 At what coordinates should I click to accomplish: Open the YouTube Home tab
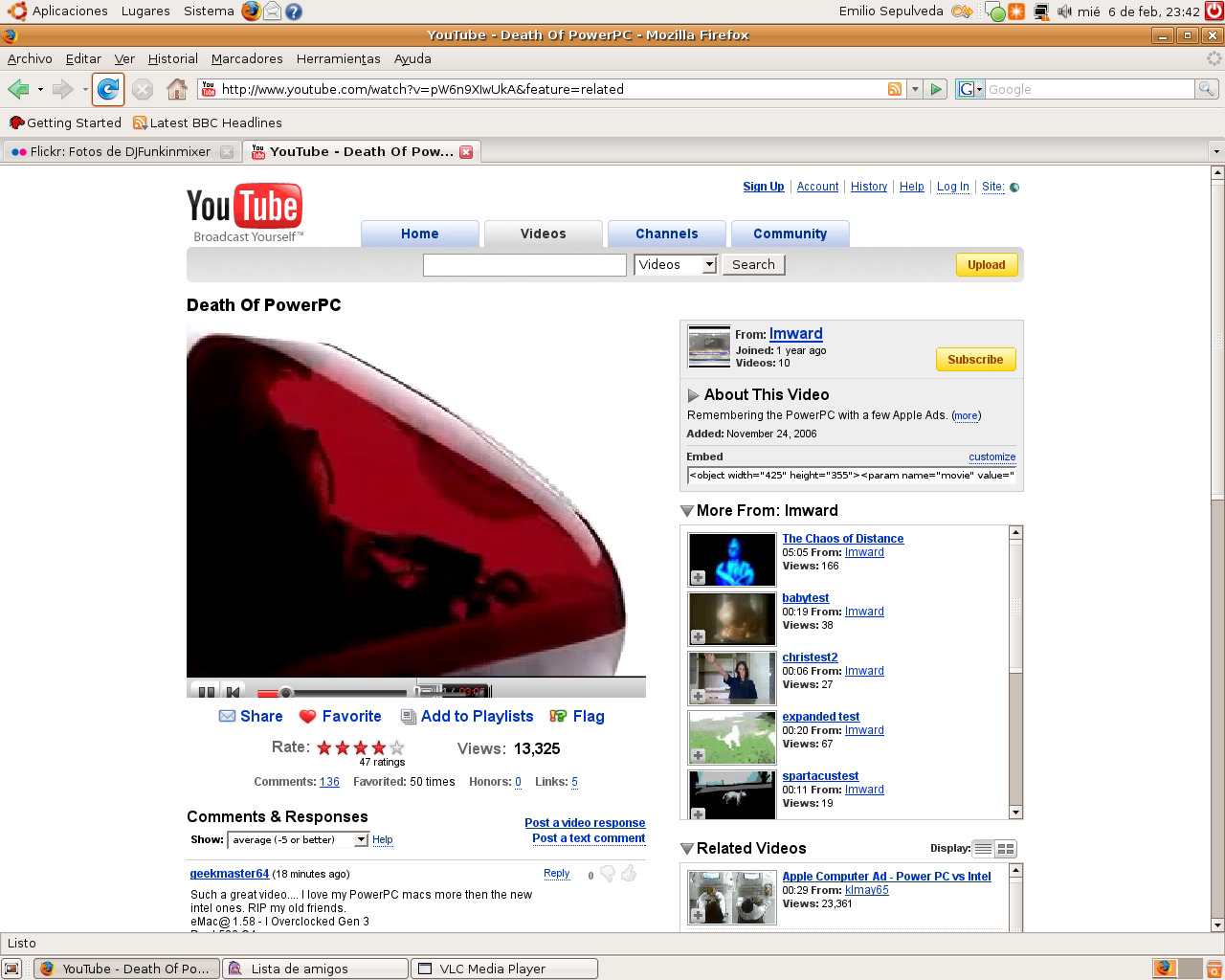point(420,234)
